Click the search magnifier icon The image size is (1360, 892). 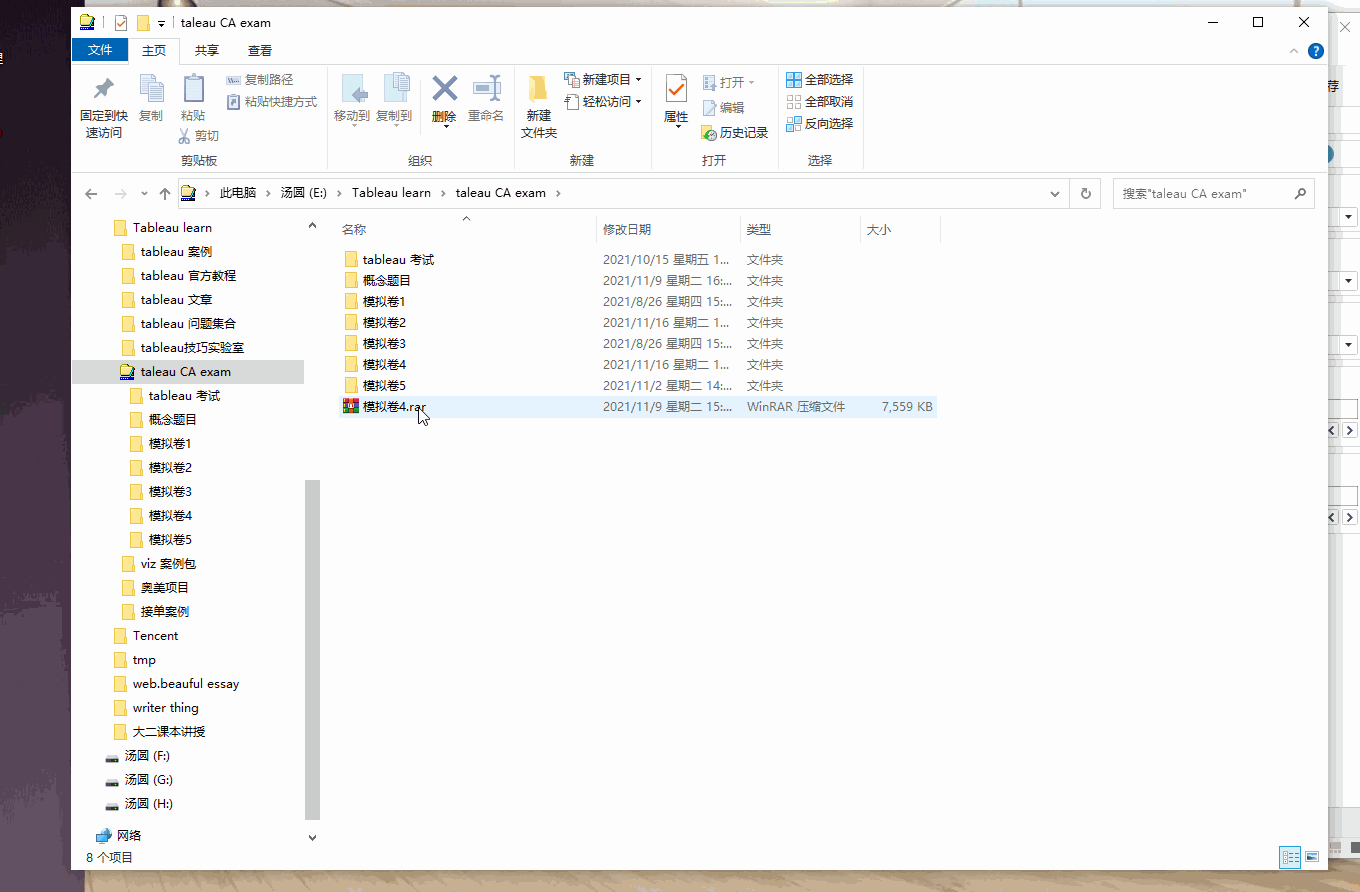coord(1300,194)
